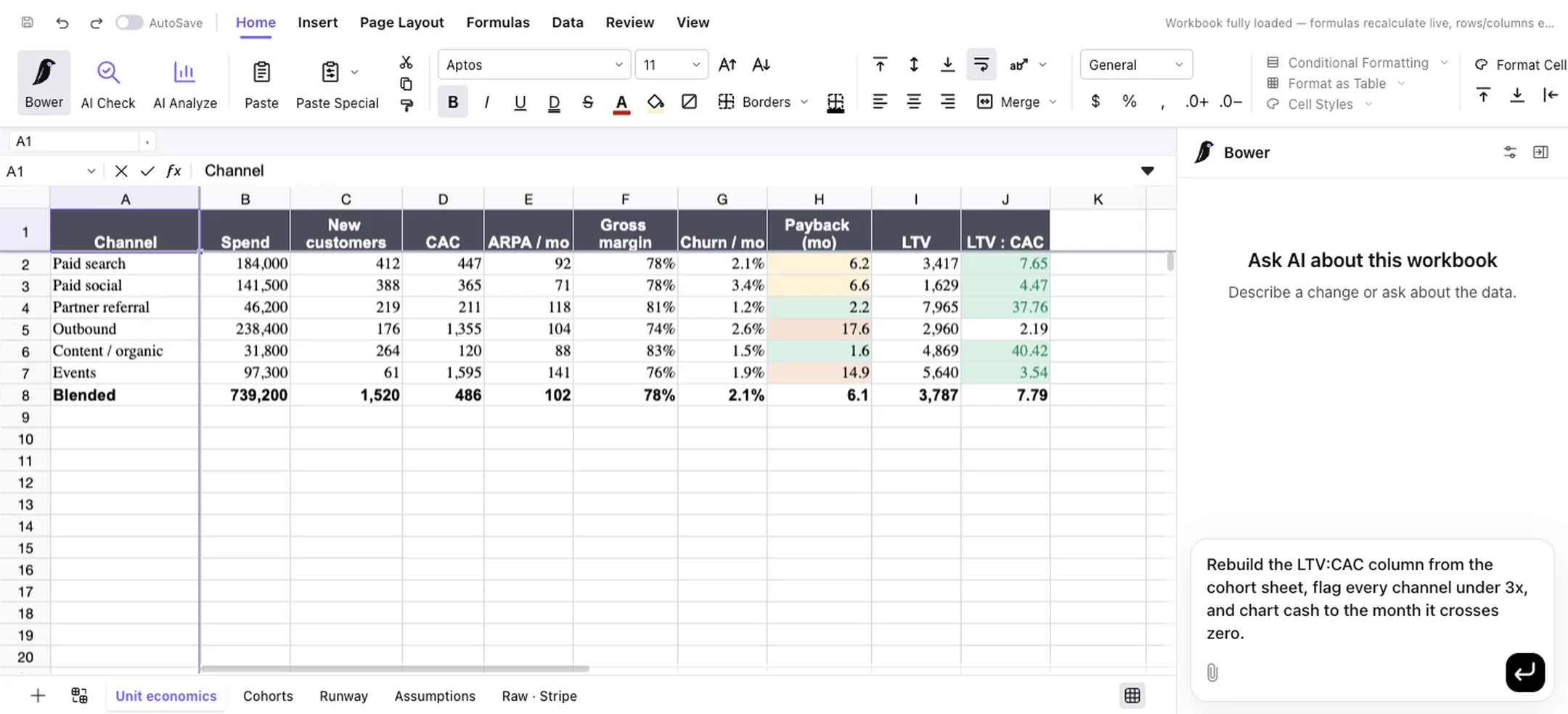The width and height of the screenshot is (1568, 714).
Task: Center text horizontally
Action: coord(914,102)
